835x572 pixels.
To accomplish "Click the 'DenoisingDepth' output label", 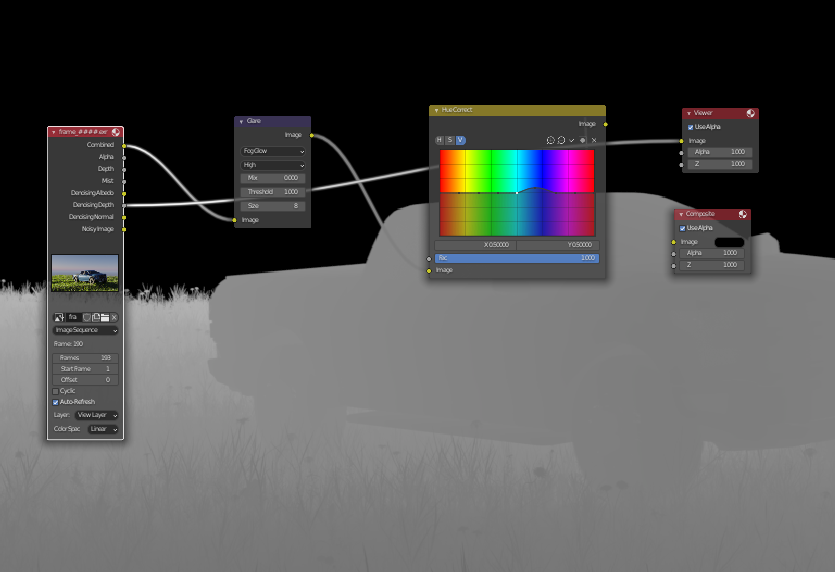I will tap(93, 205).
